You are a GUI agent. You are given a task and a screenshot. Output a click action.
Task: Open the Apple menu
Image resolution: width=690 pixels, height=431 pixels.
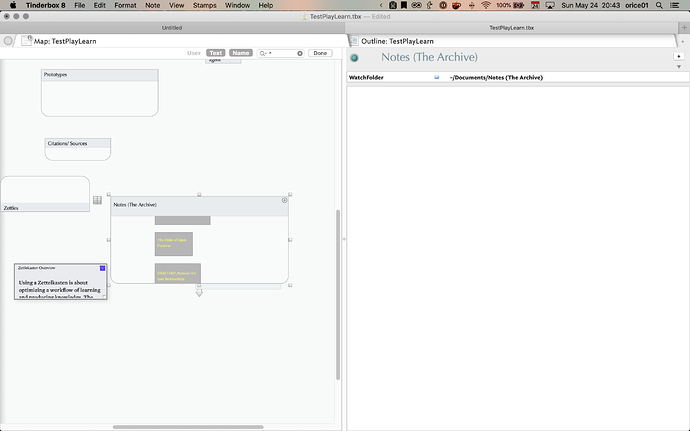(13, 5)
